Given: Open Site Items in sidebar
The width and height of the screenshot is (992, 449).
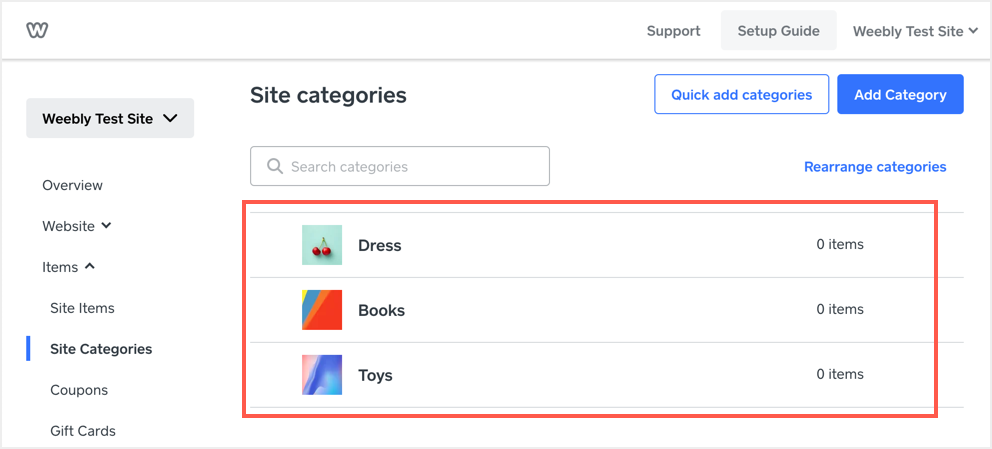Looking at the screenshot, I should pyautogui.click(x=82, y=308).
